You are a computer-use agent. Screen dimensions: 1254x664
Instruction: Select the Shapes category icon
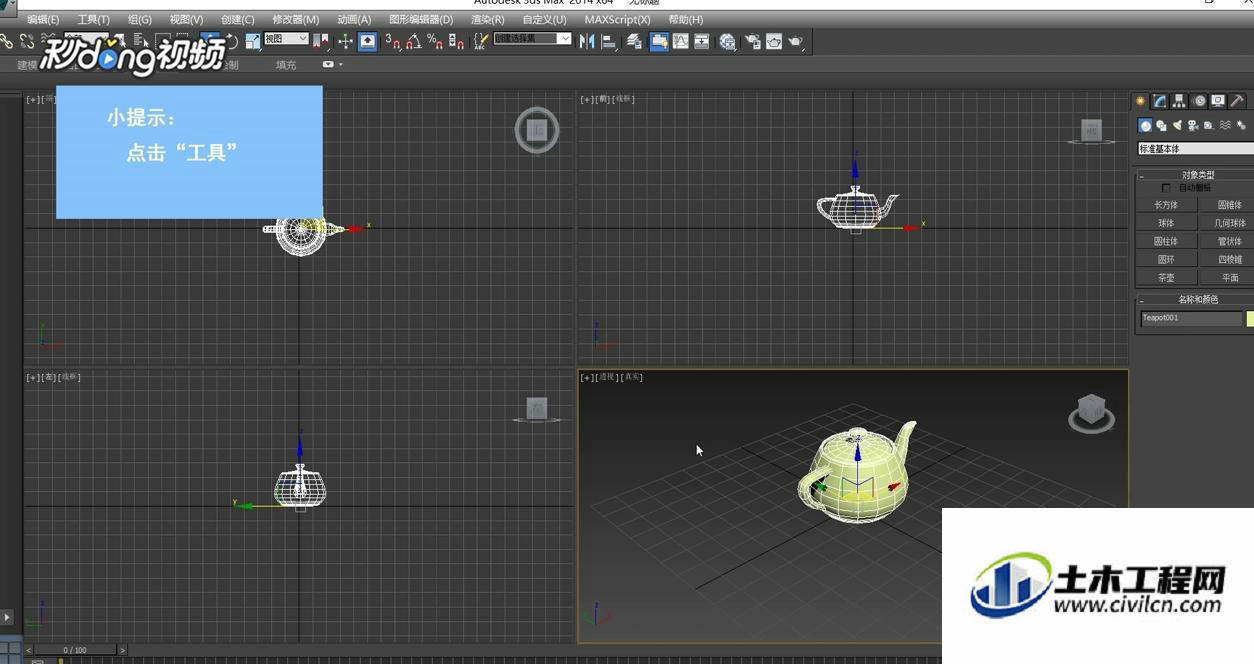(x=1161, y=125)
